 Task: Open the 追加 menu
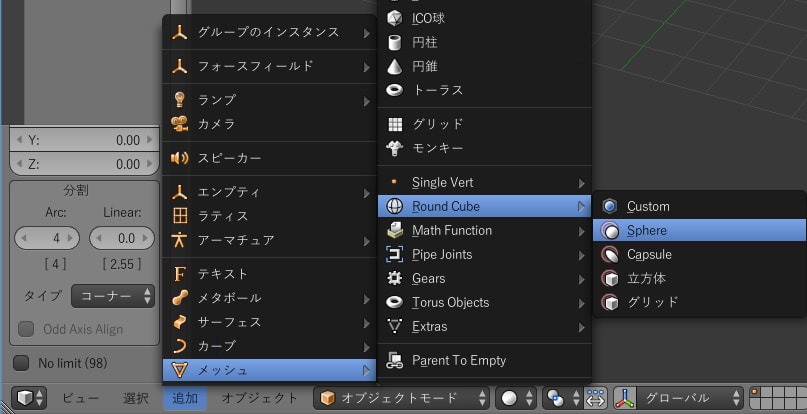[x=185, y=398]
